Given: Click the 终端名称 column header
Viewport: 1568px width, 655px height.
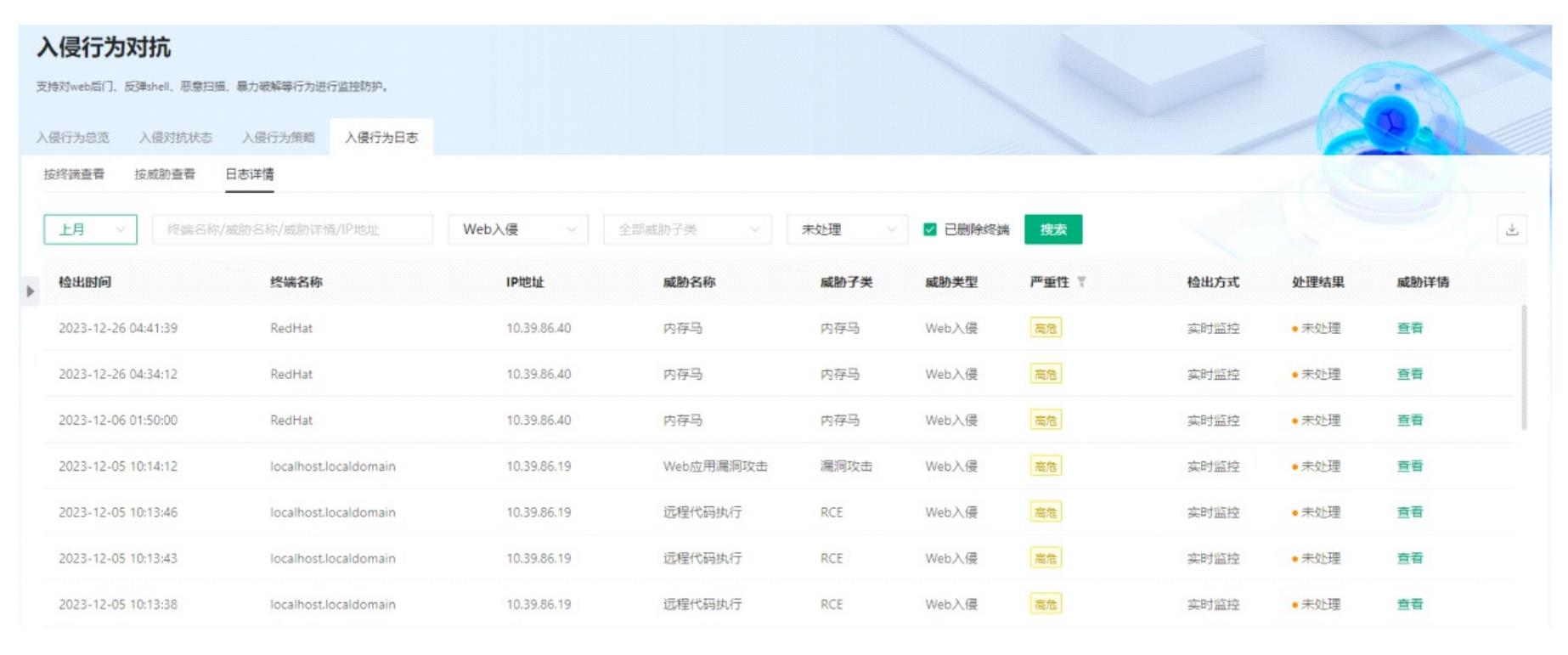Looking at the screenshot, I should tap(296, 282).
